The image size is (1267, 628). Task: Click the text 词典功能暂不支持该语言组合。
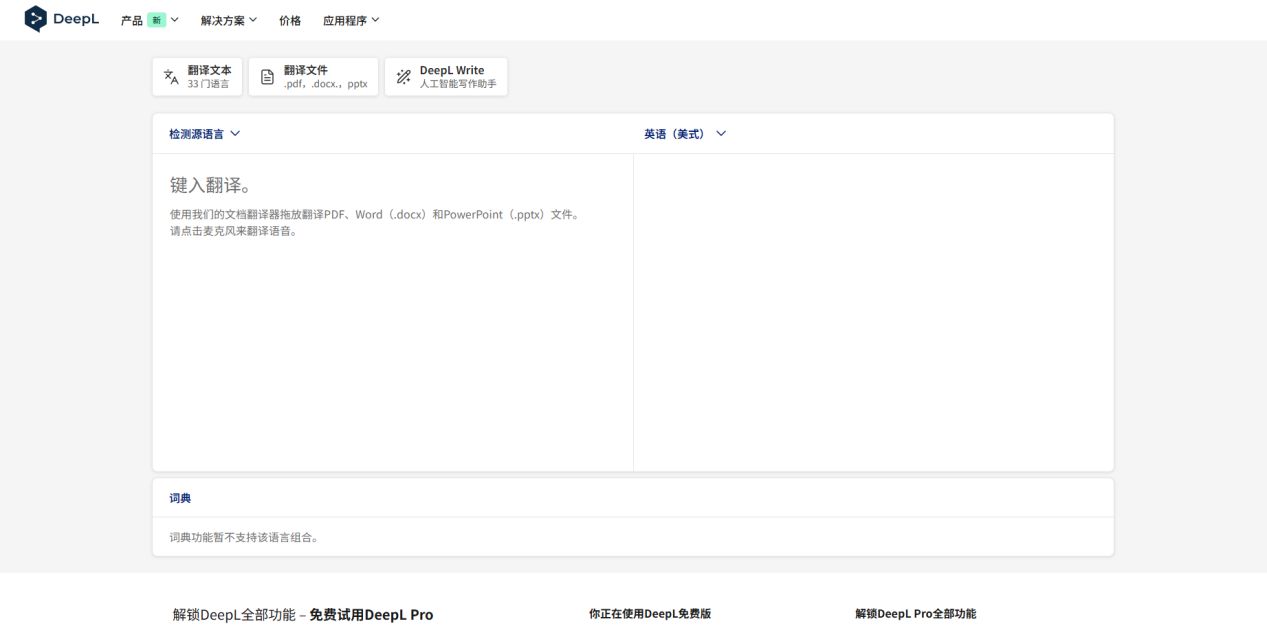pos(246,537)
